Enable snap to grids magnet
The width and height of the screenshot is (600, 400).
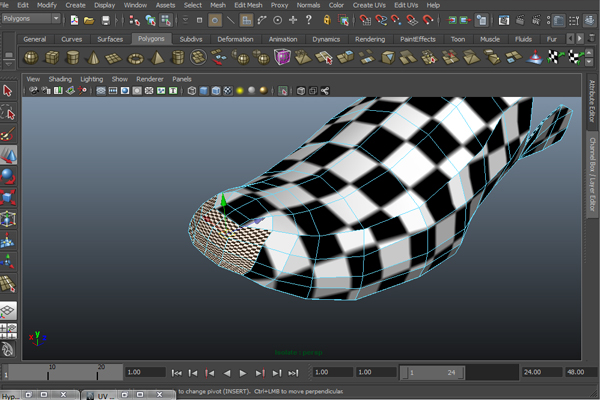pos(365,20)
